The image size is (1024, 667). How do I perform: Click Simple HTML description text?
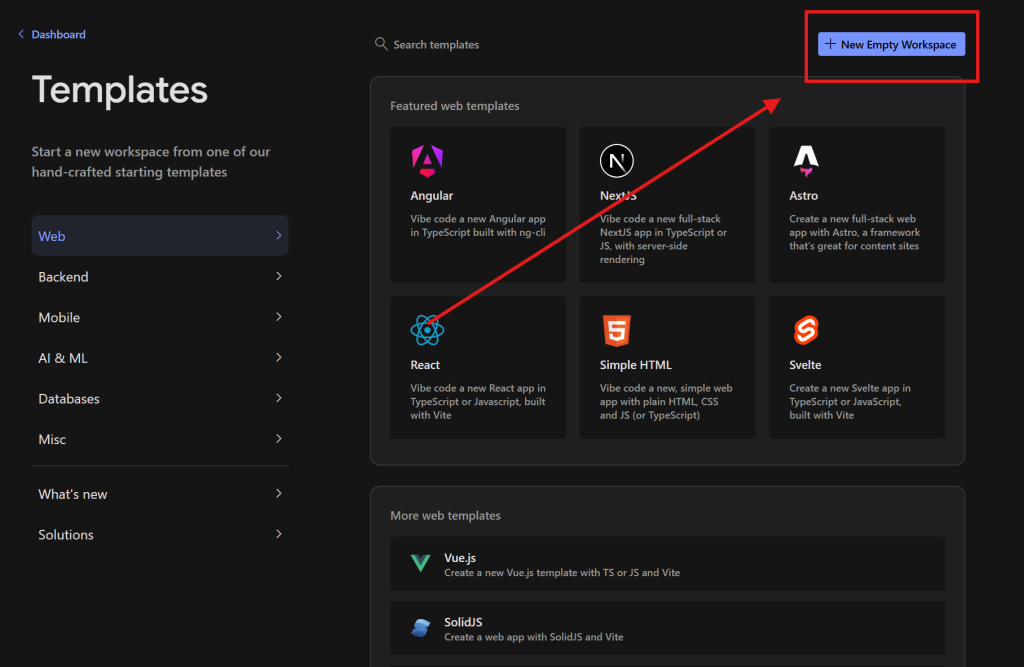coord(666,401)
